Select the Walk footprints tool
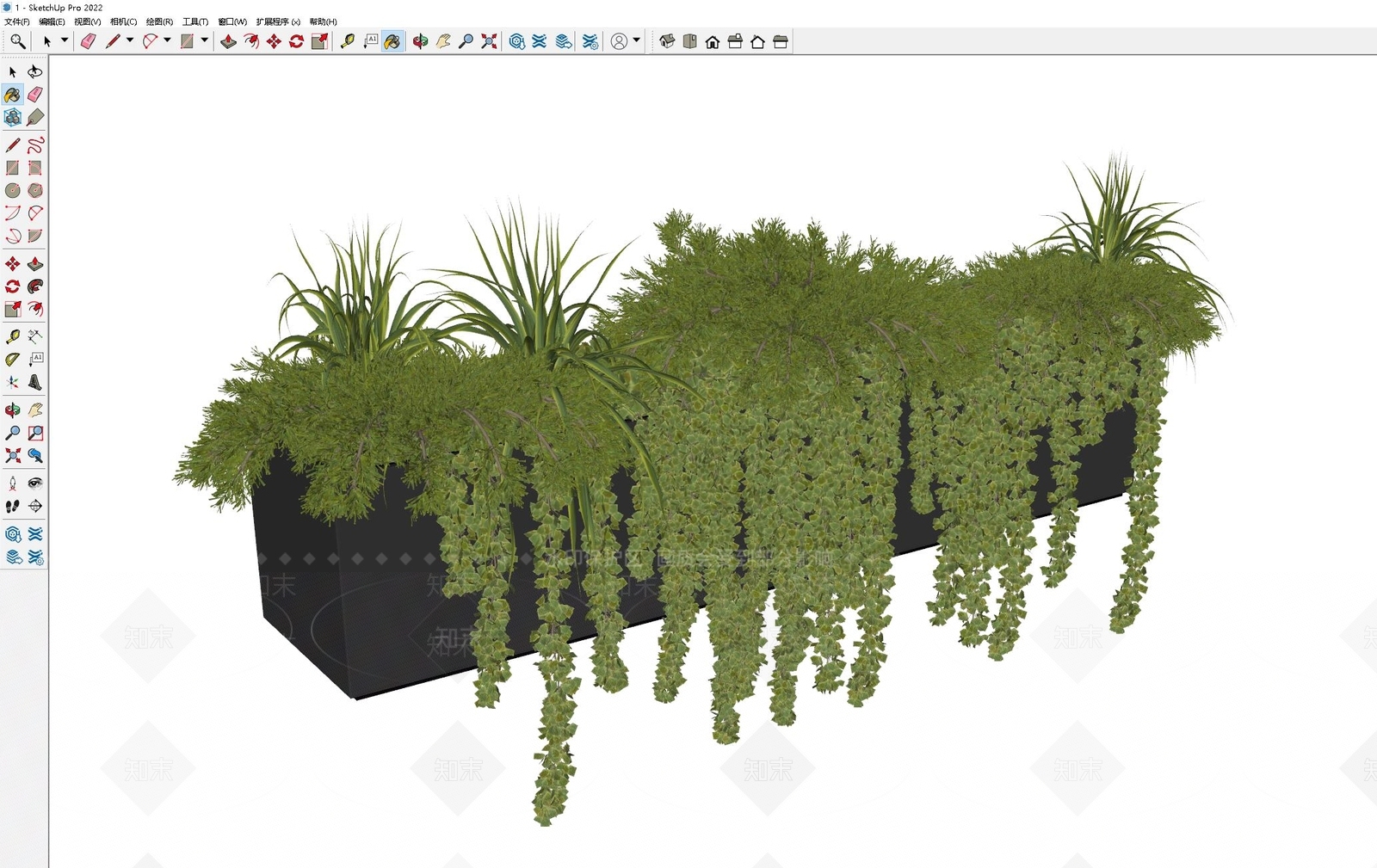Viewport: 1377px width, 868px height. pos(12,506)
